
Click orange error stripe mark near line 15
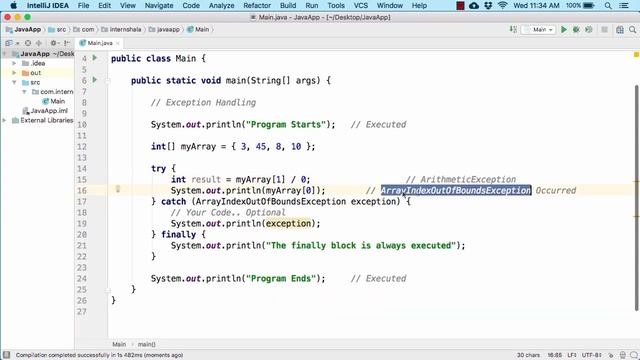pyautogui.click(x=636, y=181)
